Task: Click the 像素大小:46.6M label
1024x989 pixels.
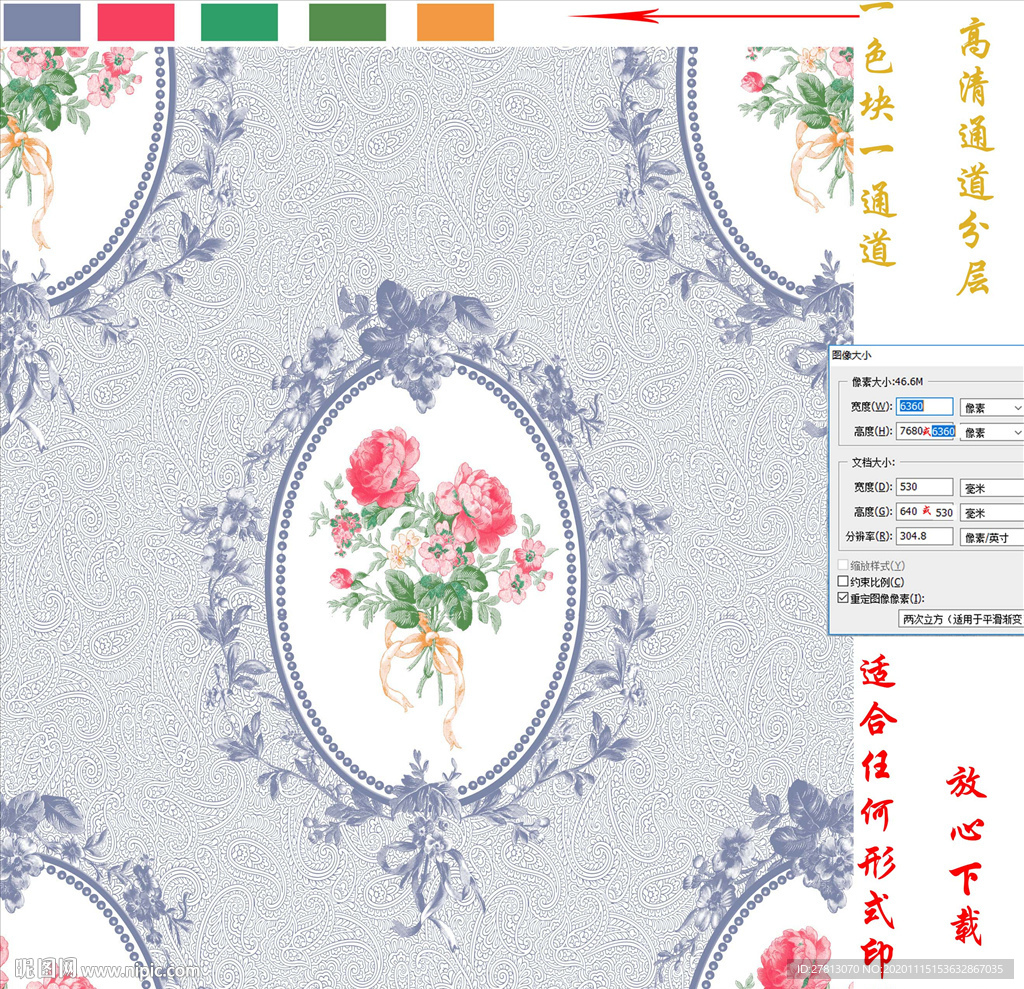Action: point(887,381)
